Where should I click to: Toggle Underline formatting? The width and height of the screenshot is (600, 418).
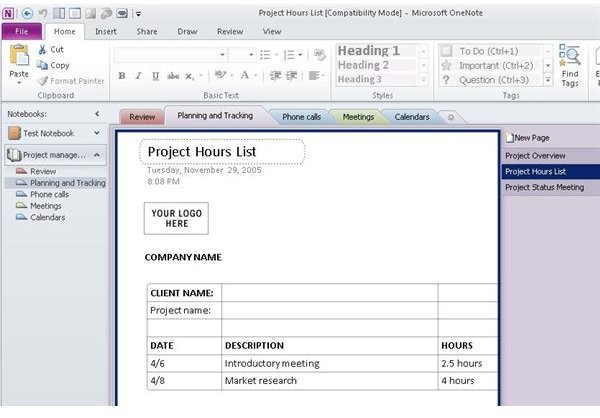click(155, 76)
